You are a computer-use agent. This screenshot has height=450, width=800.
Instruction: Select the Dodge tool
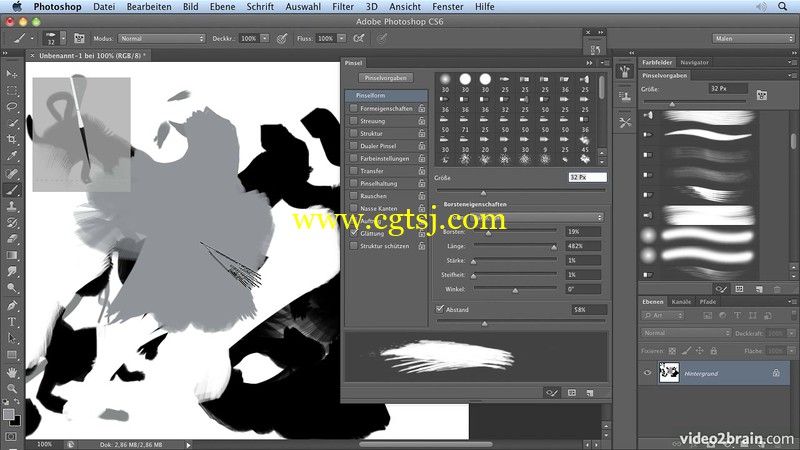(x=11, y=288)
